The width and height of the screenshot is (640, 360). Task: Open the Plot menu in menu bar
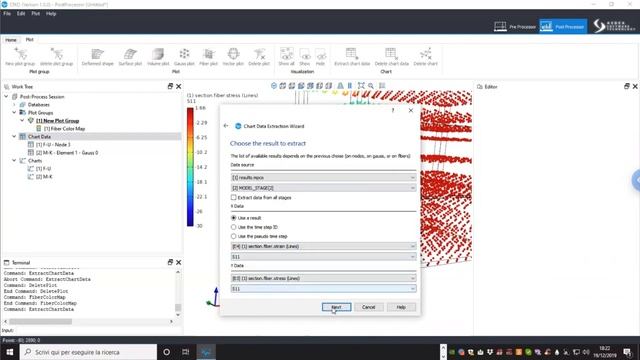click(36, 13)
